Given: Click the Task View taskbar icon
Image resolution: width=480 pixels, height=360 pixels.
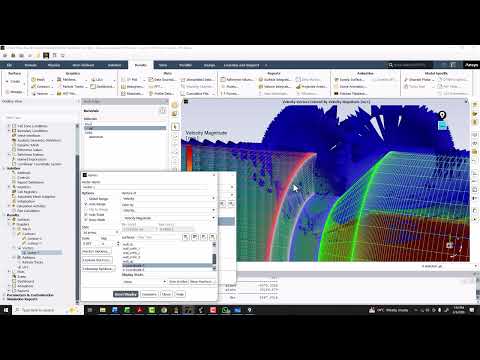Looking at the screenshot, I should tap(90, 310).
